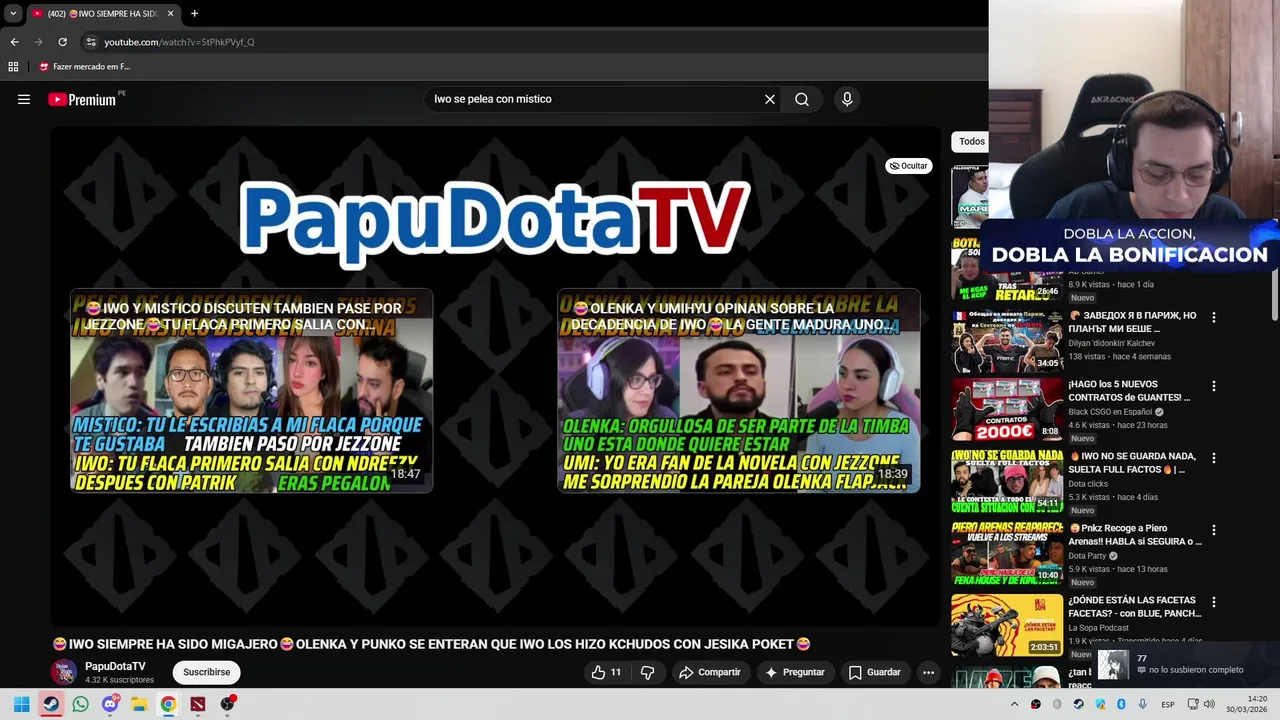Screen dimensions: 1280x720
Task: Run search with magnifying glass button
Action: point(802,99)
